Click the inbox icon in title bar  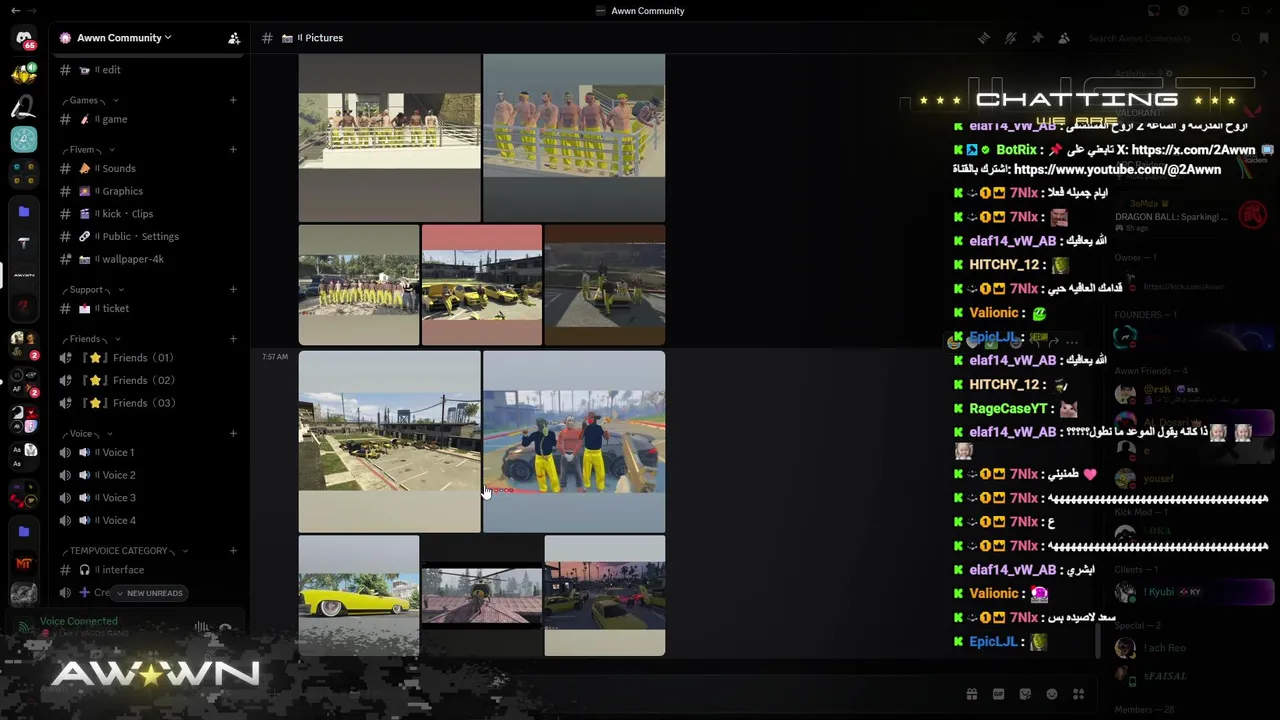tap(1153, 11)
